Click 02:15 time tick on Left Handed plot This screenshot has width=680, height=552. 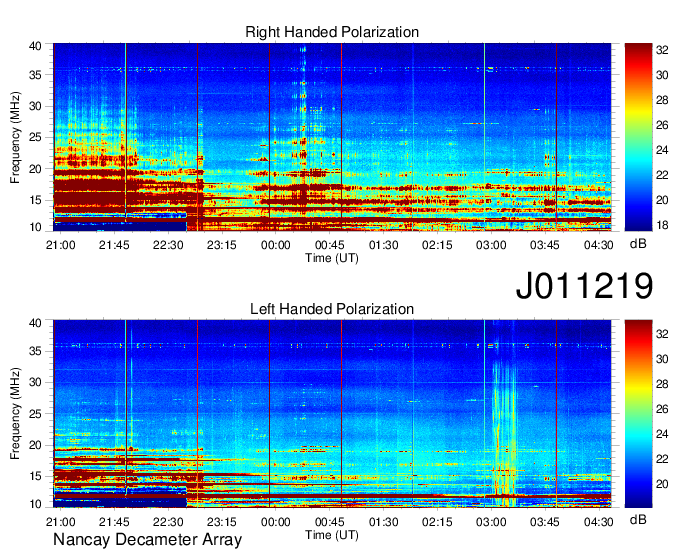pyautogui.click(x=437, y=522)
